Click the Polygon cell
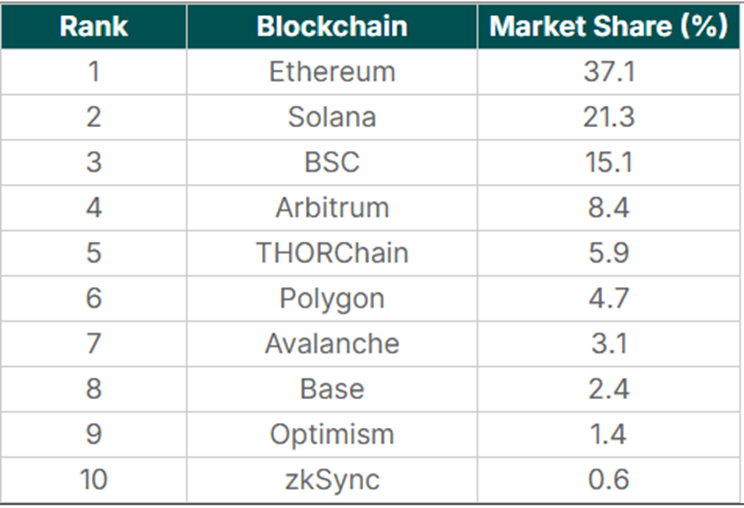Image resolution: width=744 pixels, height=508 pixels. [332, 298]
